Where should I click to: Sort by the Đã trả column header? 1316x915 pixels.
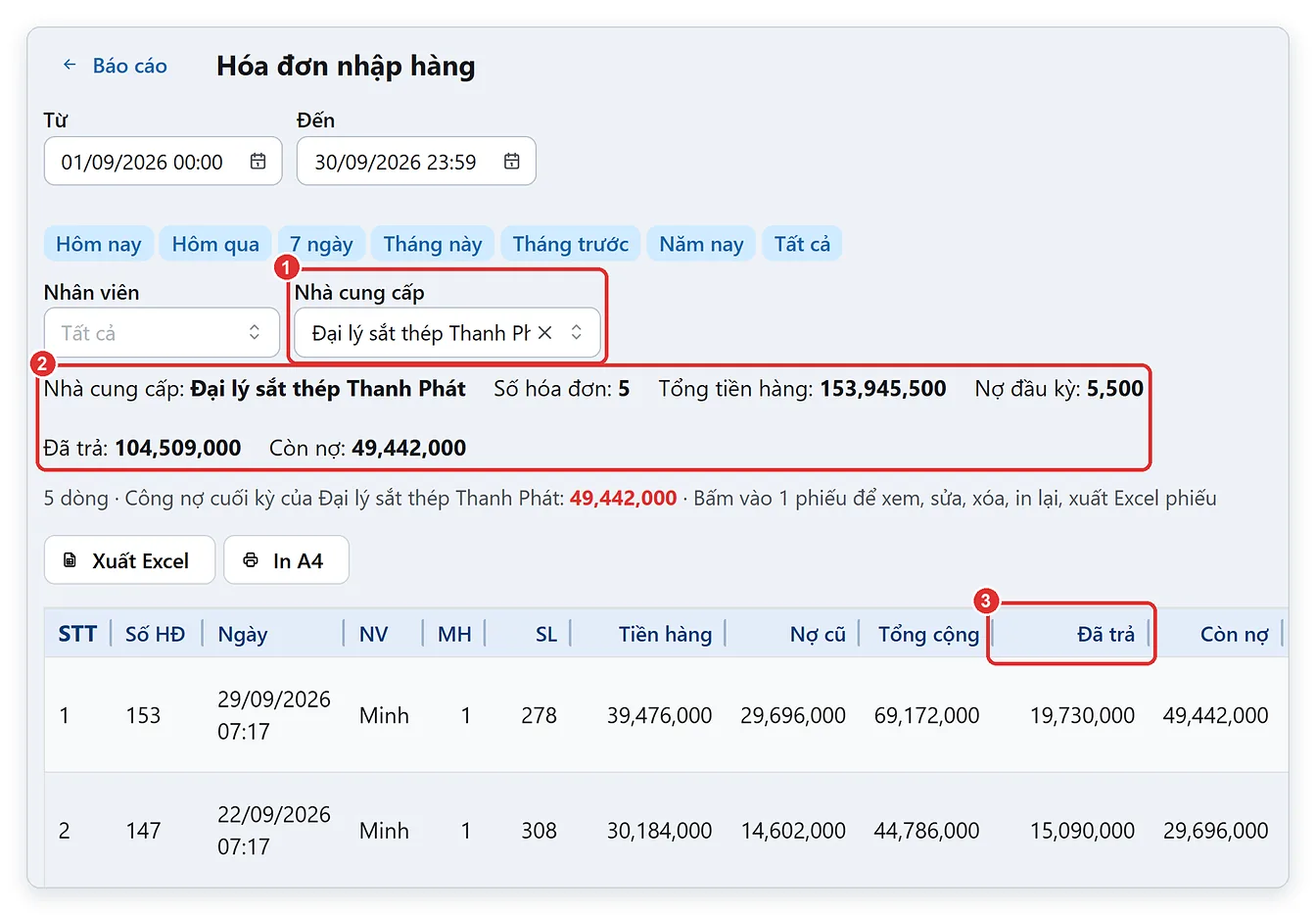(x=1105, y=634)
